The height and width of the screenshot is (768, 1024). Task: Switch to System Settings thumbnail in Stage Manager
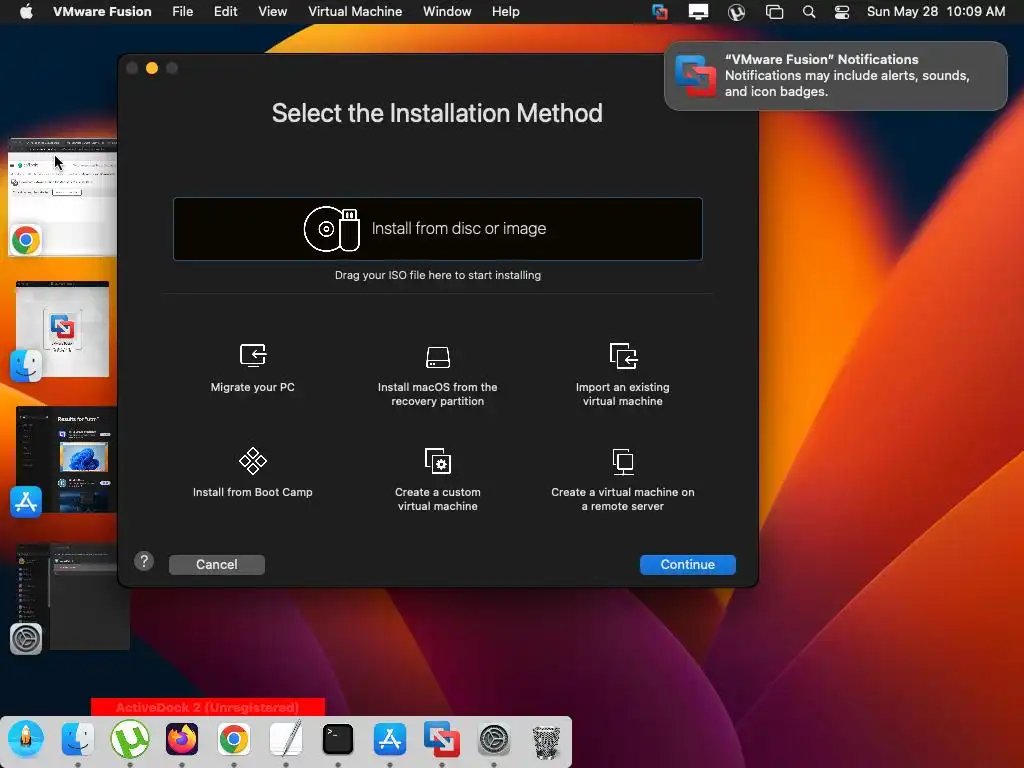pos(73,597)
